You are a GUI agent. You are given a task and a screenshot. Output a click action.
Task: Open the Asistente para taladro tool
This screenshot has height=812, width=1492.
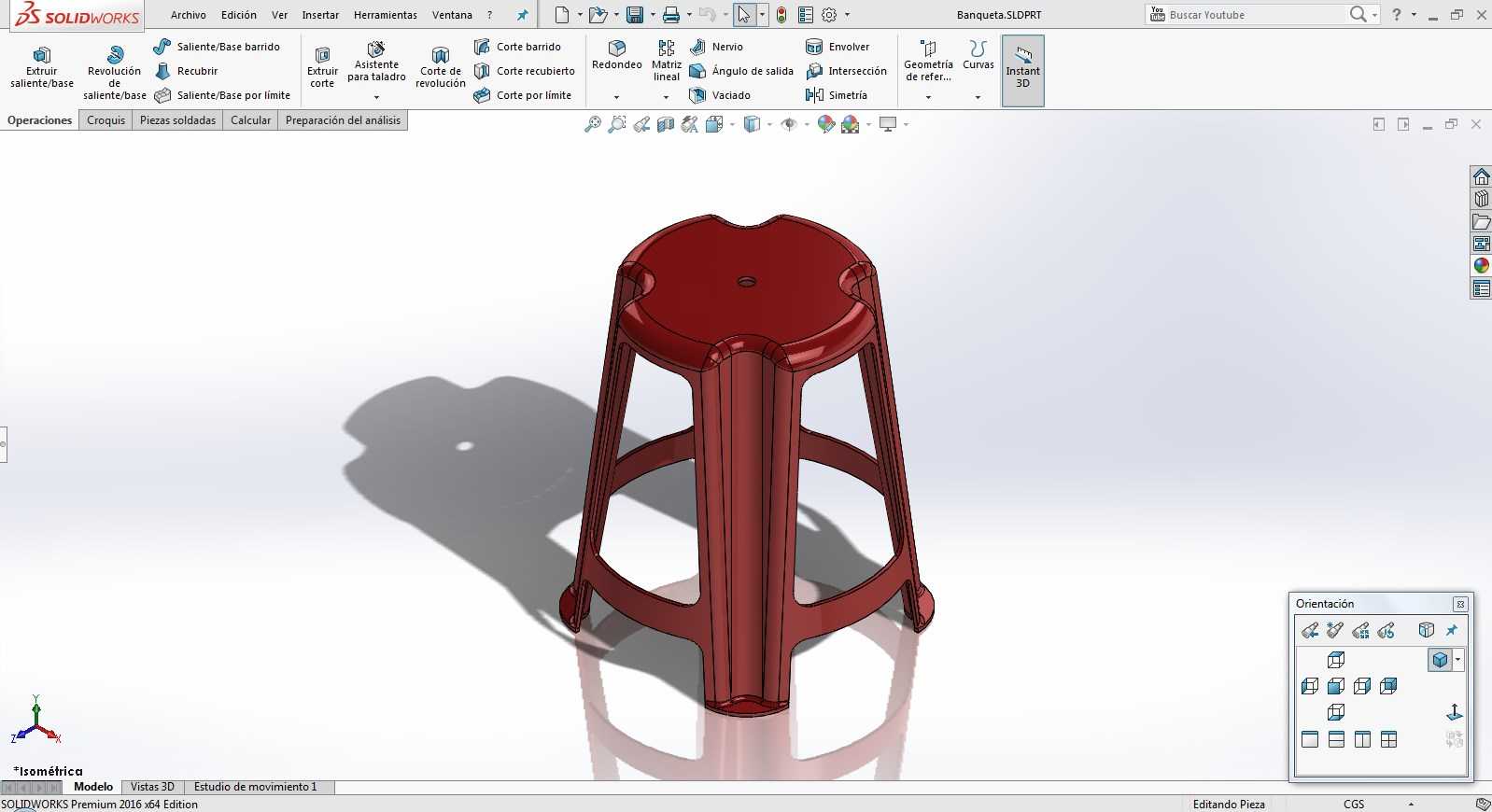[x=376, y=63]
